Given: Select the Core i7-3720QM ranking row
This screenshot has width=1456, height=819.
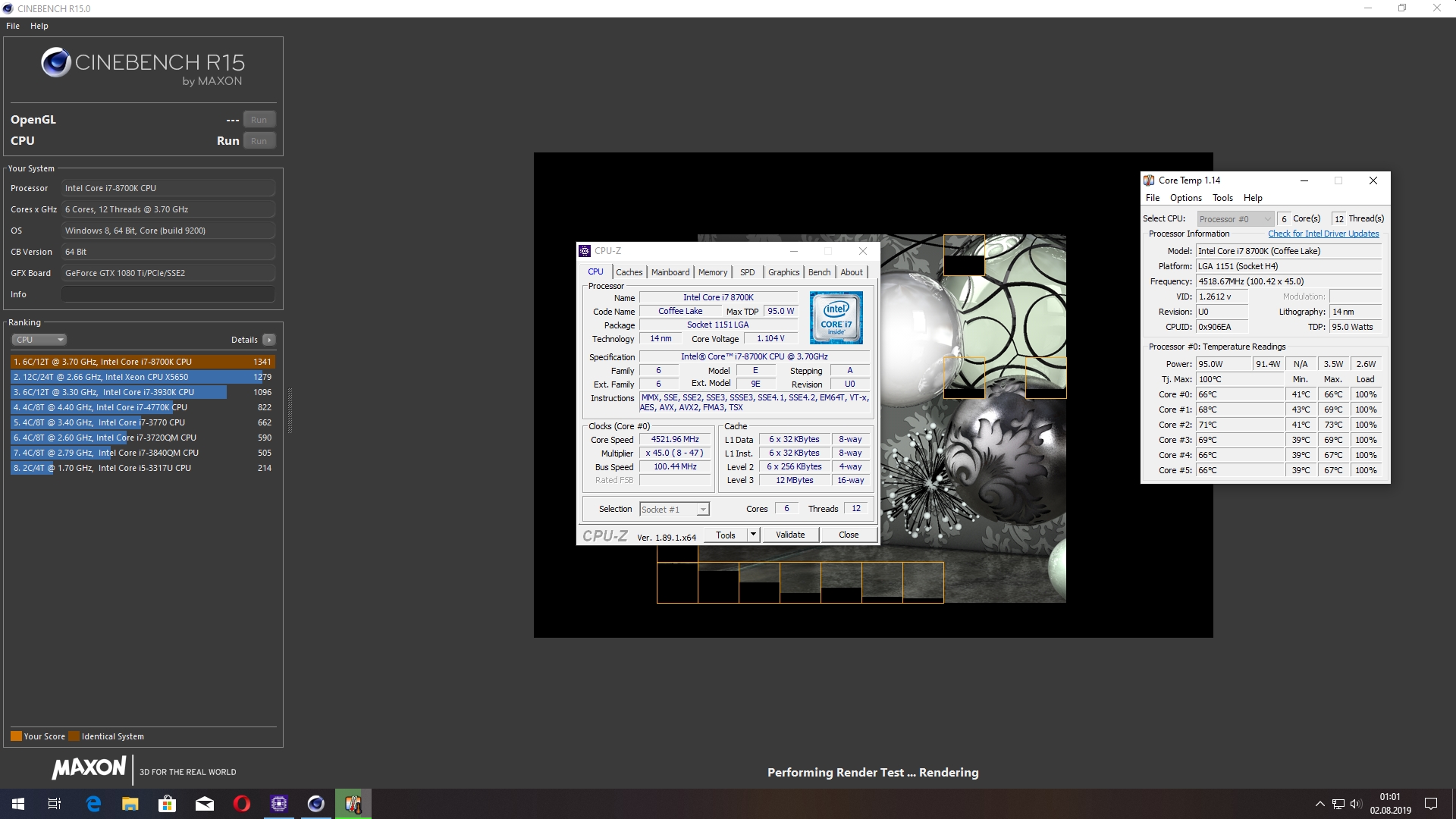Looking at the screenshot, I should (143, 438).
